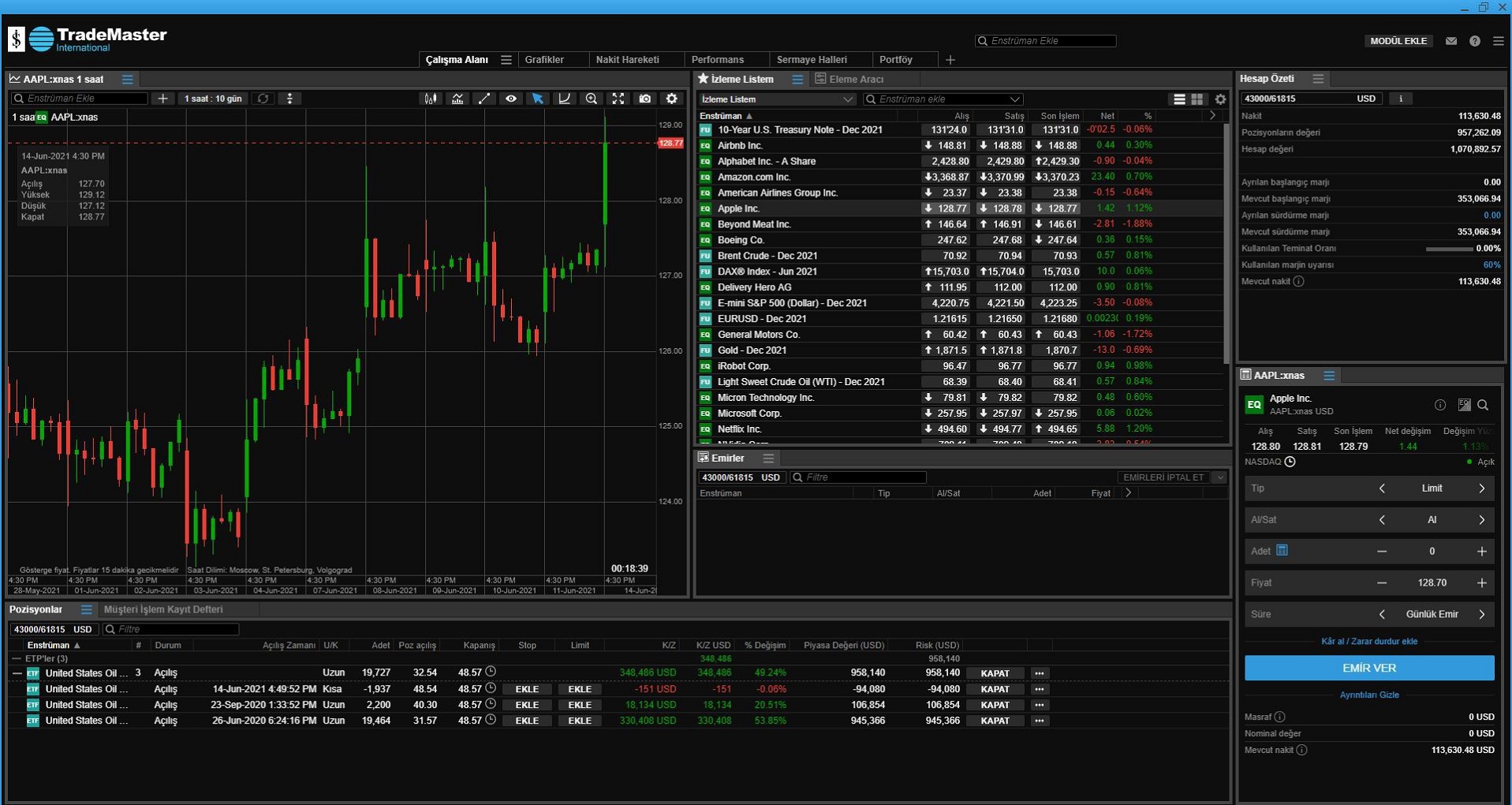Click the EMİR VER button
1512x805 pixels.
pos(1368,668)
